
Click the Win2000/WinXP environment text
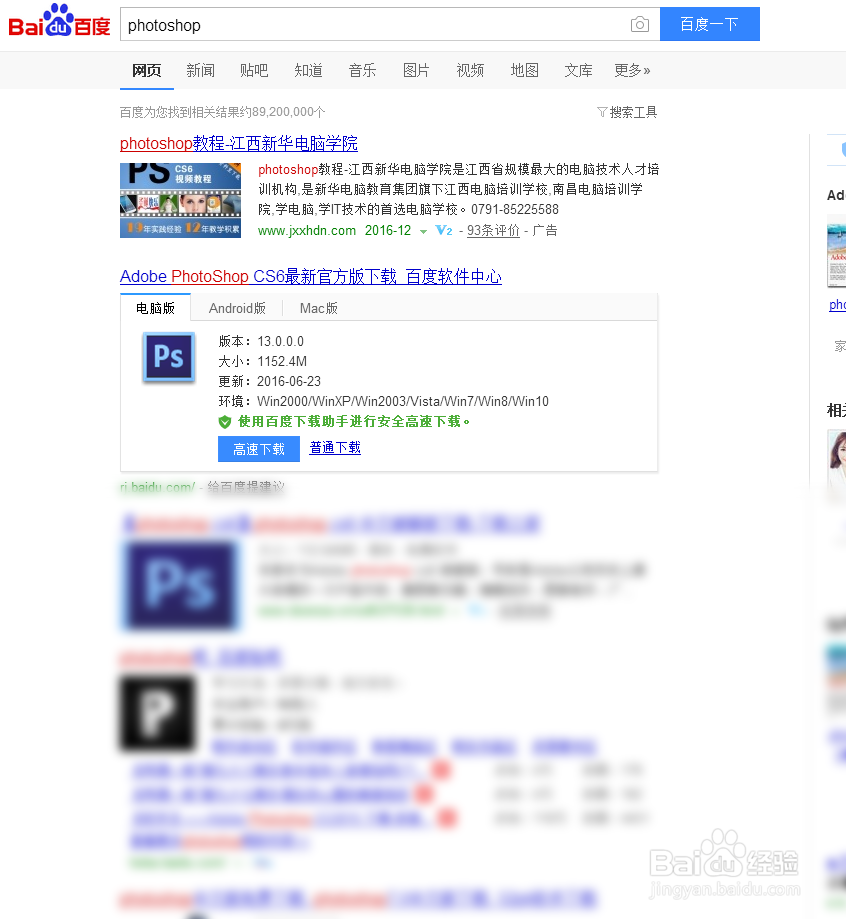pyautogui.click(x=403, y=401)
